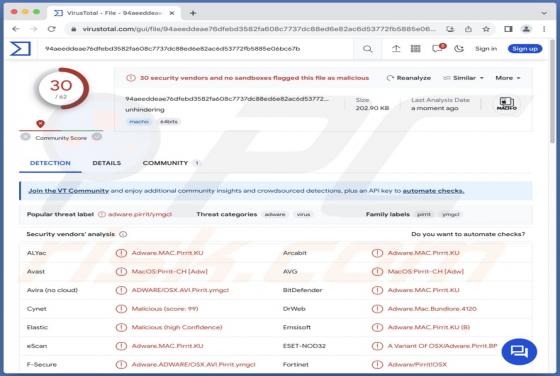Open the notifications comment icon
This screenshot has height=376, width=560.
[x=438, y=48]
